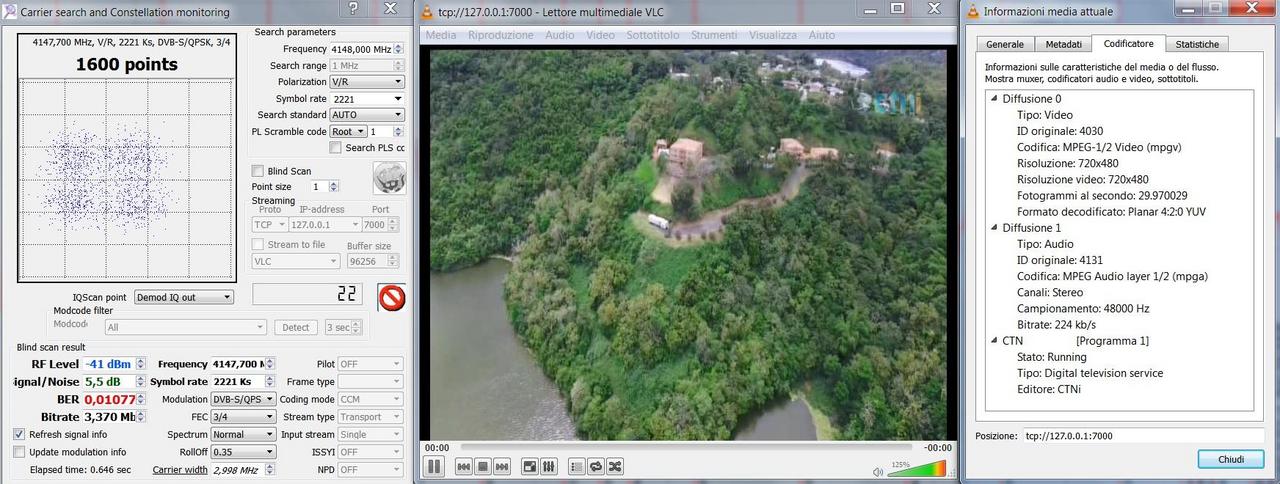Open the Symbol rate dropdown

pos(367,99)
